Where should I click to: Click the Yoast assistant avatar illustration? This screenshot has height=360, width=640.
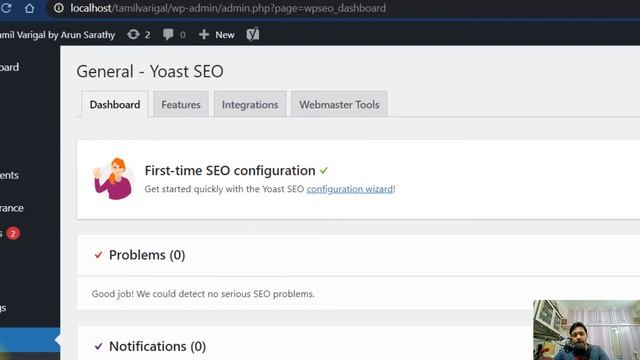[113, 178]
